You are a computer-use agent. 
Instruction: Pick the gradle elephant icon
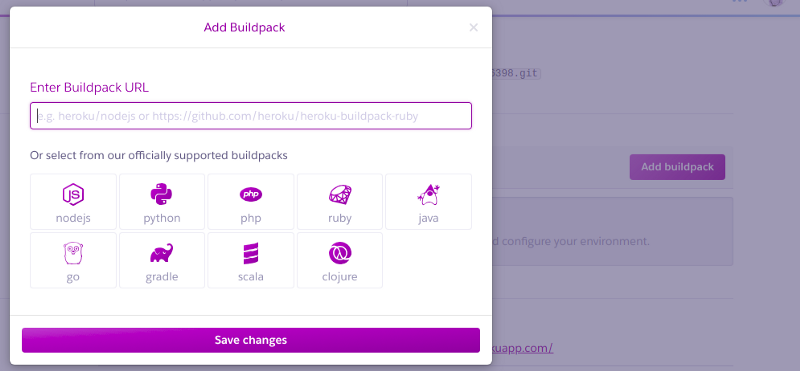click(161, 253)
